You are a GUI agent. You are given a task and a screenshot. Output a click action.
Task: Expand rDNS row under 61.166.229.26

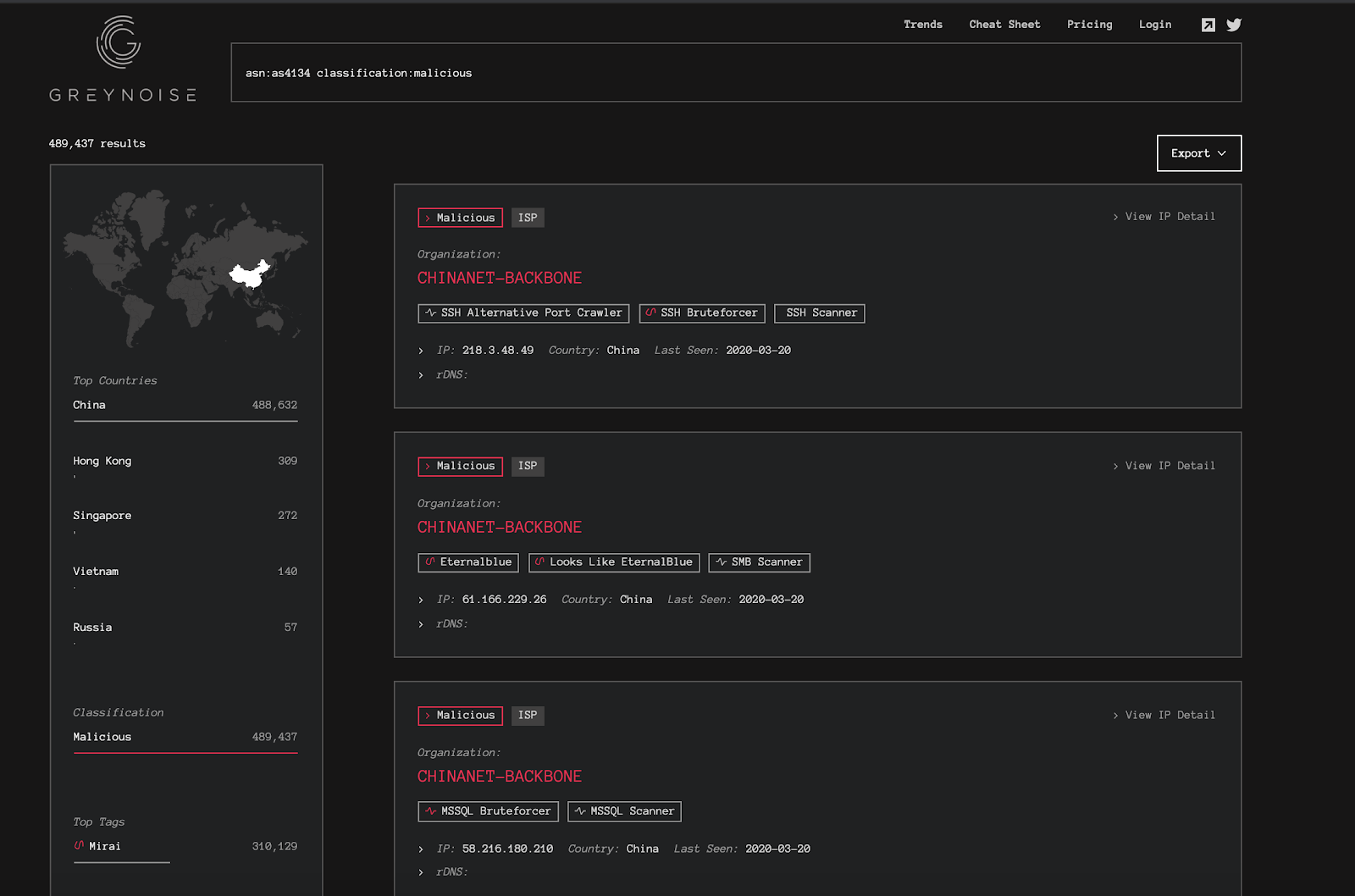click(x=421, y=624)
